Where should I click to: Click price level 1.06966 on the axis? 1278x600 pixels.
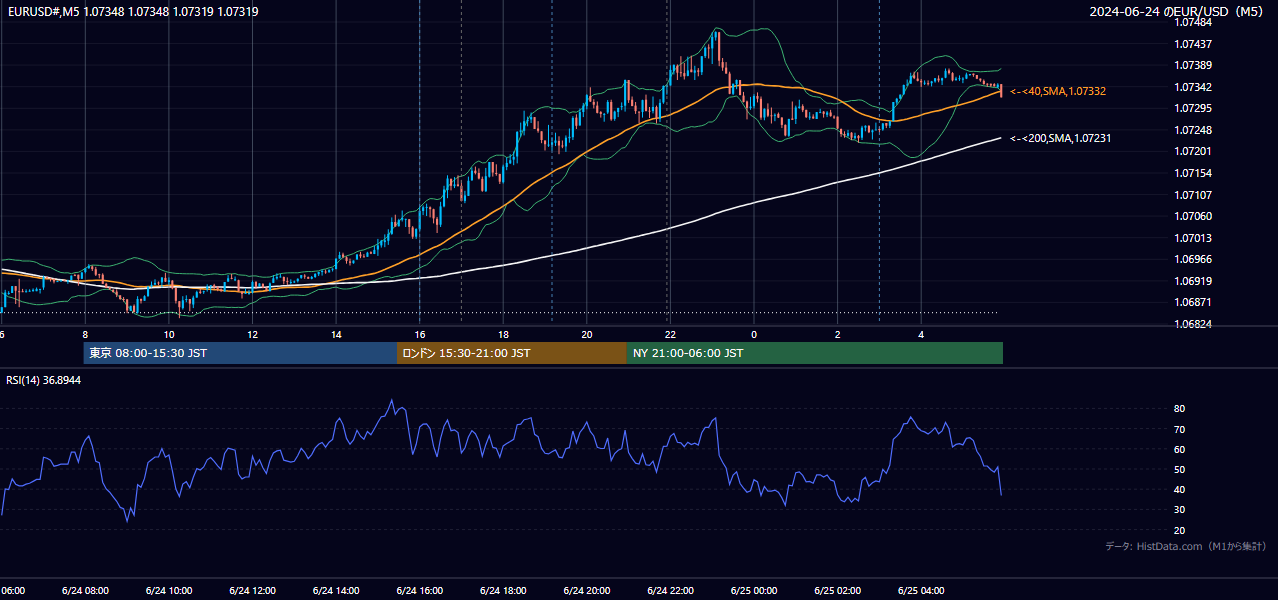1192,259
